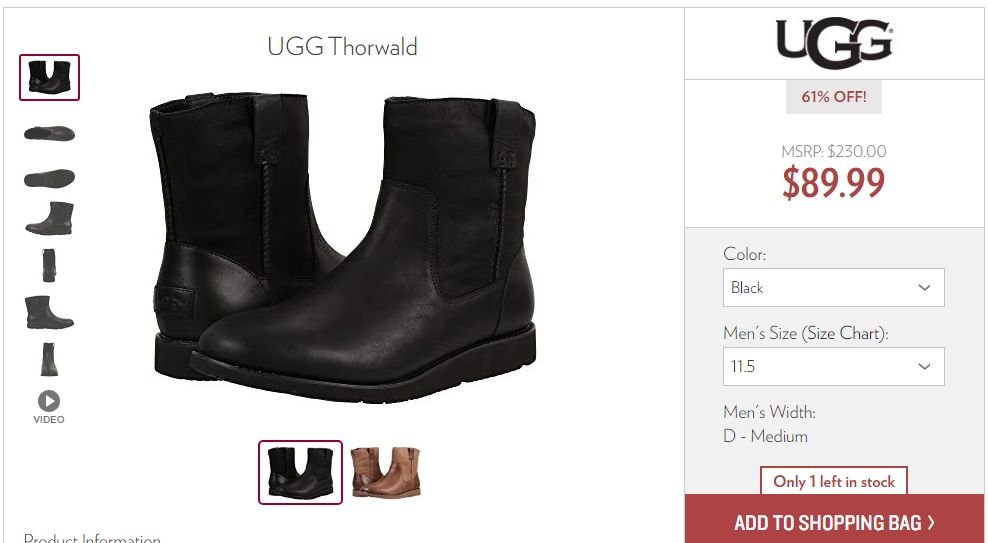Click the UGG Thorwald product title
The height and width of the screenshot is (543, 989).
click(x=342, y=47)
